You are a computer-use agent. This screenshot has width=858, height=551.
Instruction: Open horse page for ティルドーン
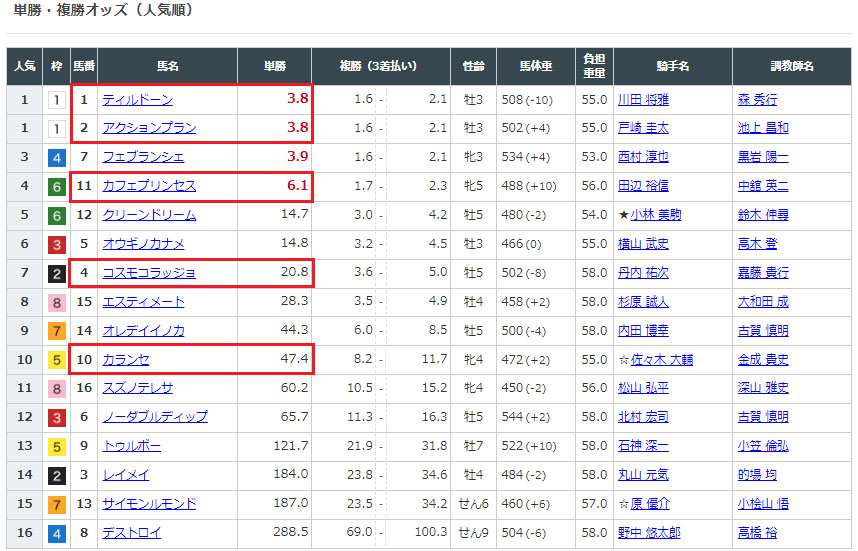pyautogui.click(x=137, y=100)
